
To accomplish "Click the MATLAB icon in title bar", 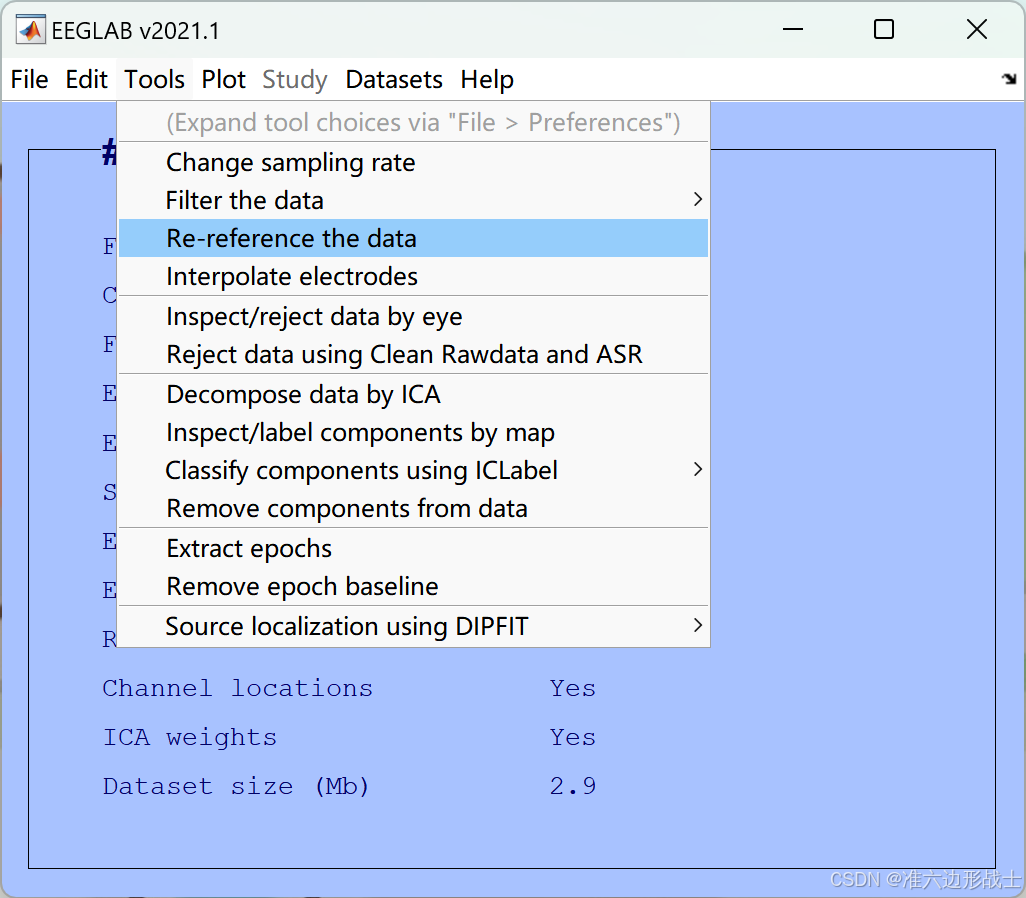I will click(x=30, y=29).
